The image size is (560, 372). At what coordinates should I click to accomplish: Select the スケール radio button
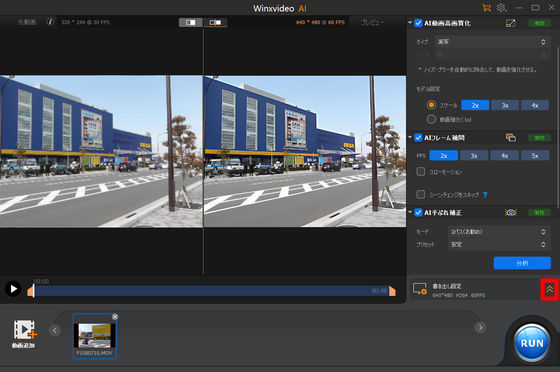431,105
